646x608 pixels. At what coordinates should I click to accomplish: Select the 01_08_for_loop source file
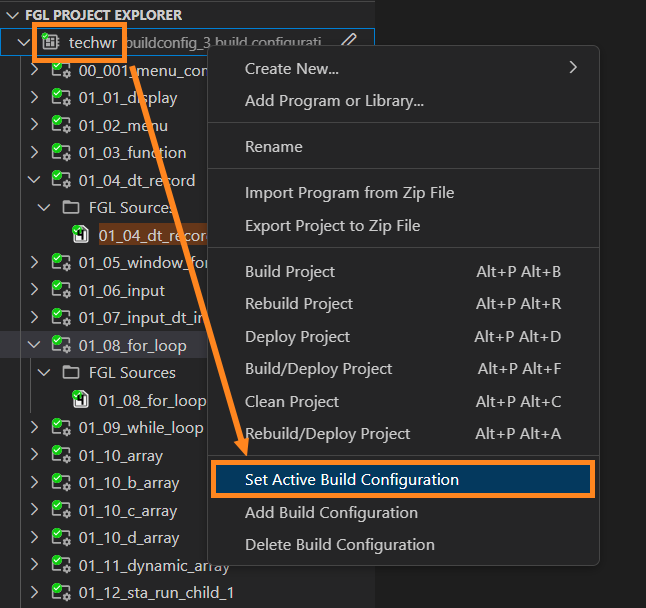[152, 401]
